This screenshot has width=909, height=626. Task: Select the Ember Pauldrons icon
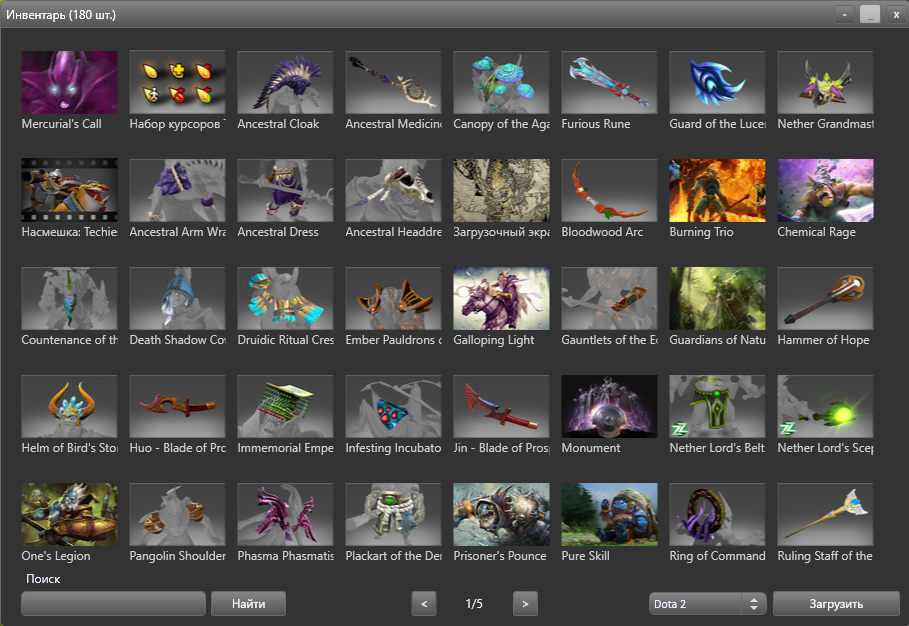coord(393,299)
